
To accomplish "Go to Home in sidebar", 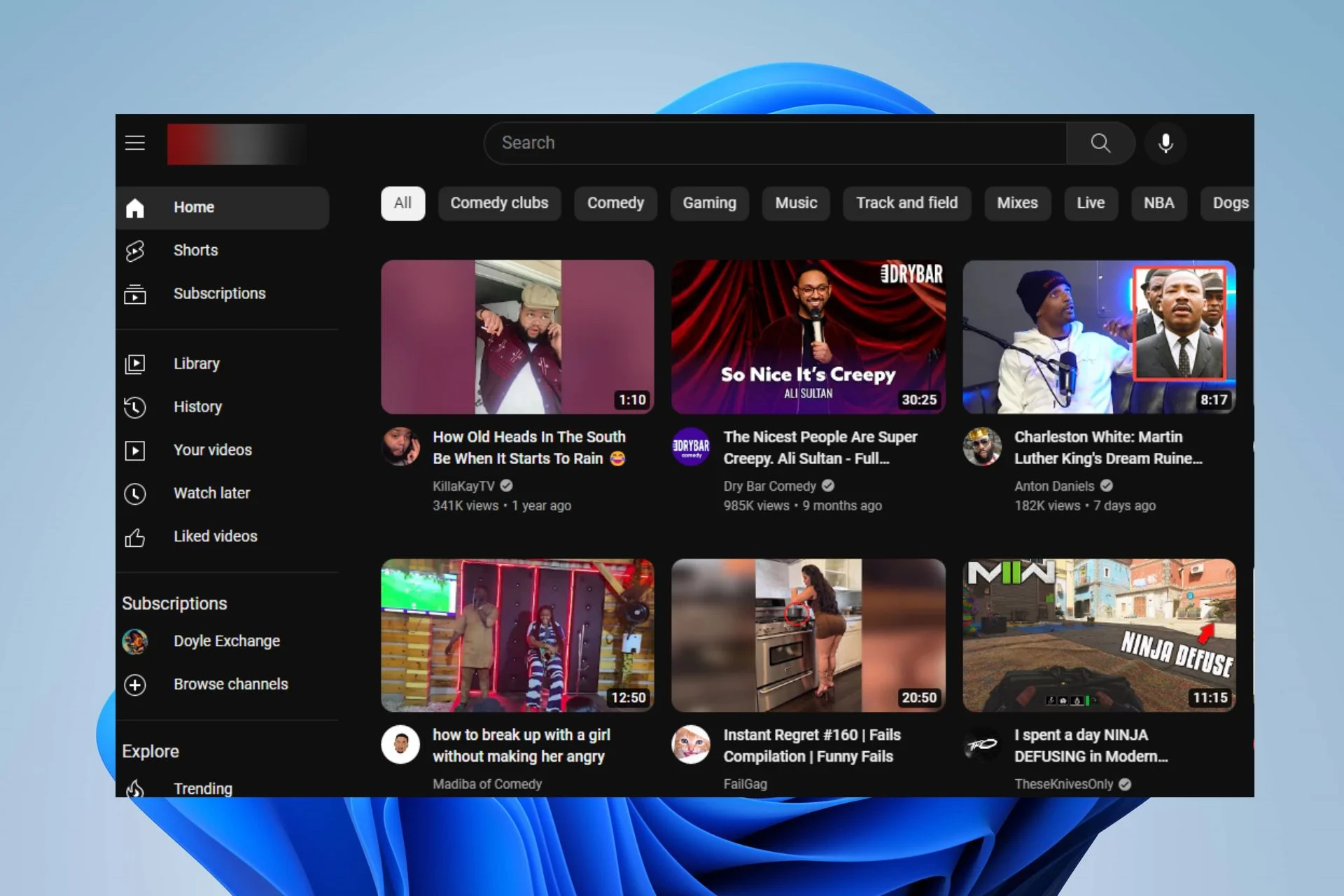I will tap(194, 207).
